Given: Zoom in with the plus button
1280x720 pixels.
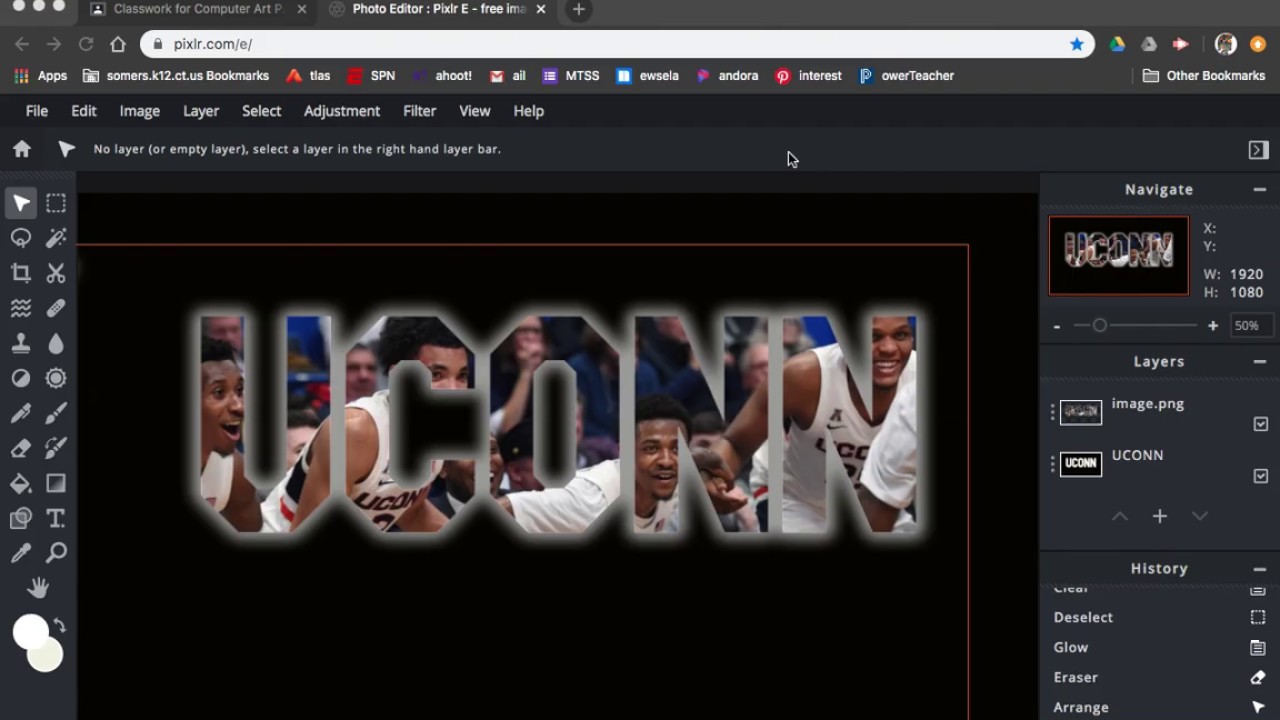Looking at the screenshot, I should click(x=1213, y=326).
